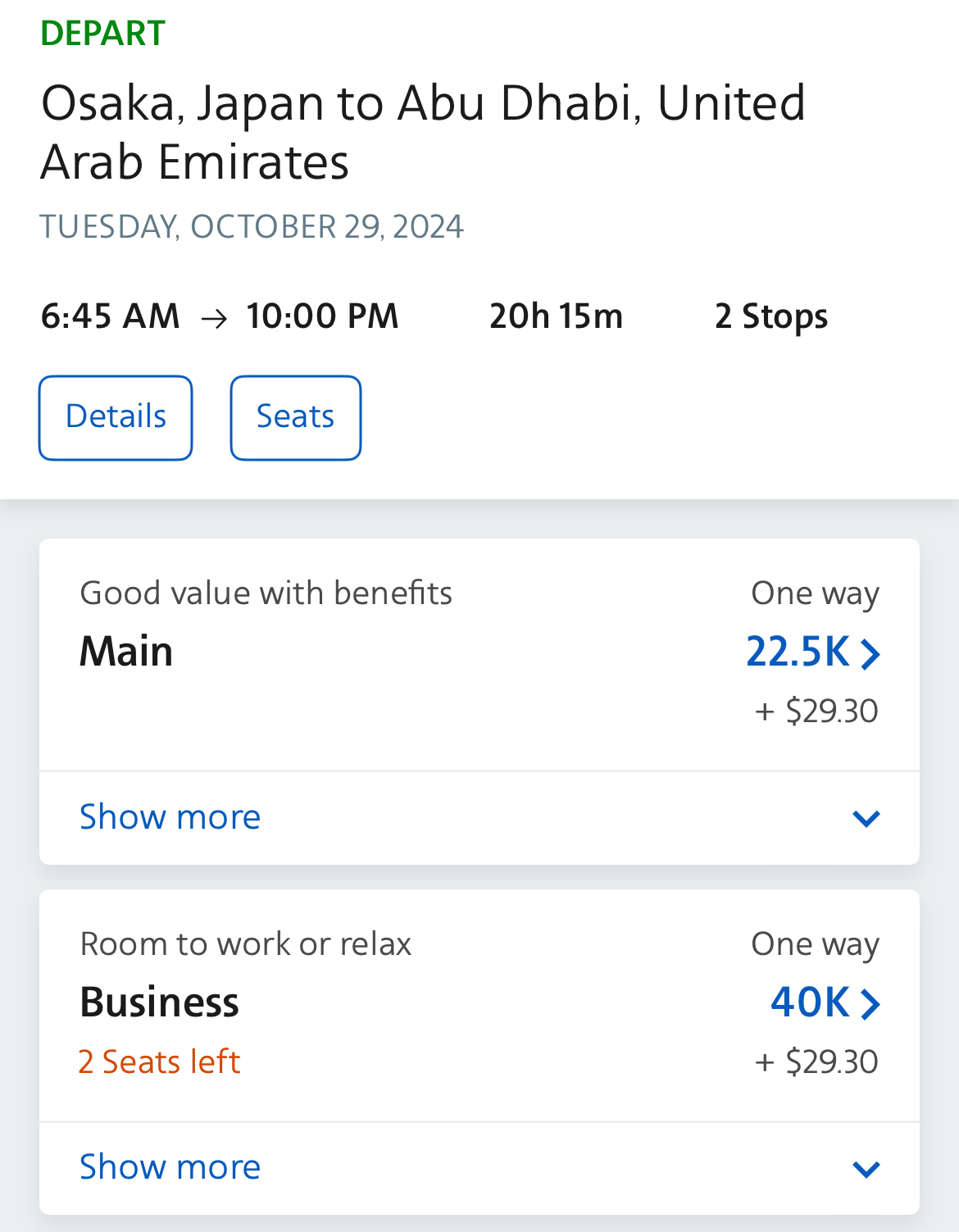Select the 40K Business fare price

pyautogui.click(x=810, y=1002)
